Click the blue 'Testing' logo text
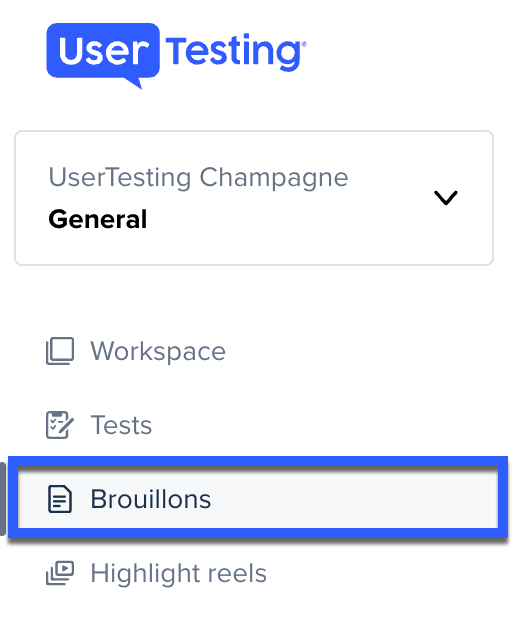Viewport: 518px width, 620px height. (x=236, y=53)
